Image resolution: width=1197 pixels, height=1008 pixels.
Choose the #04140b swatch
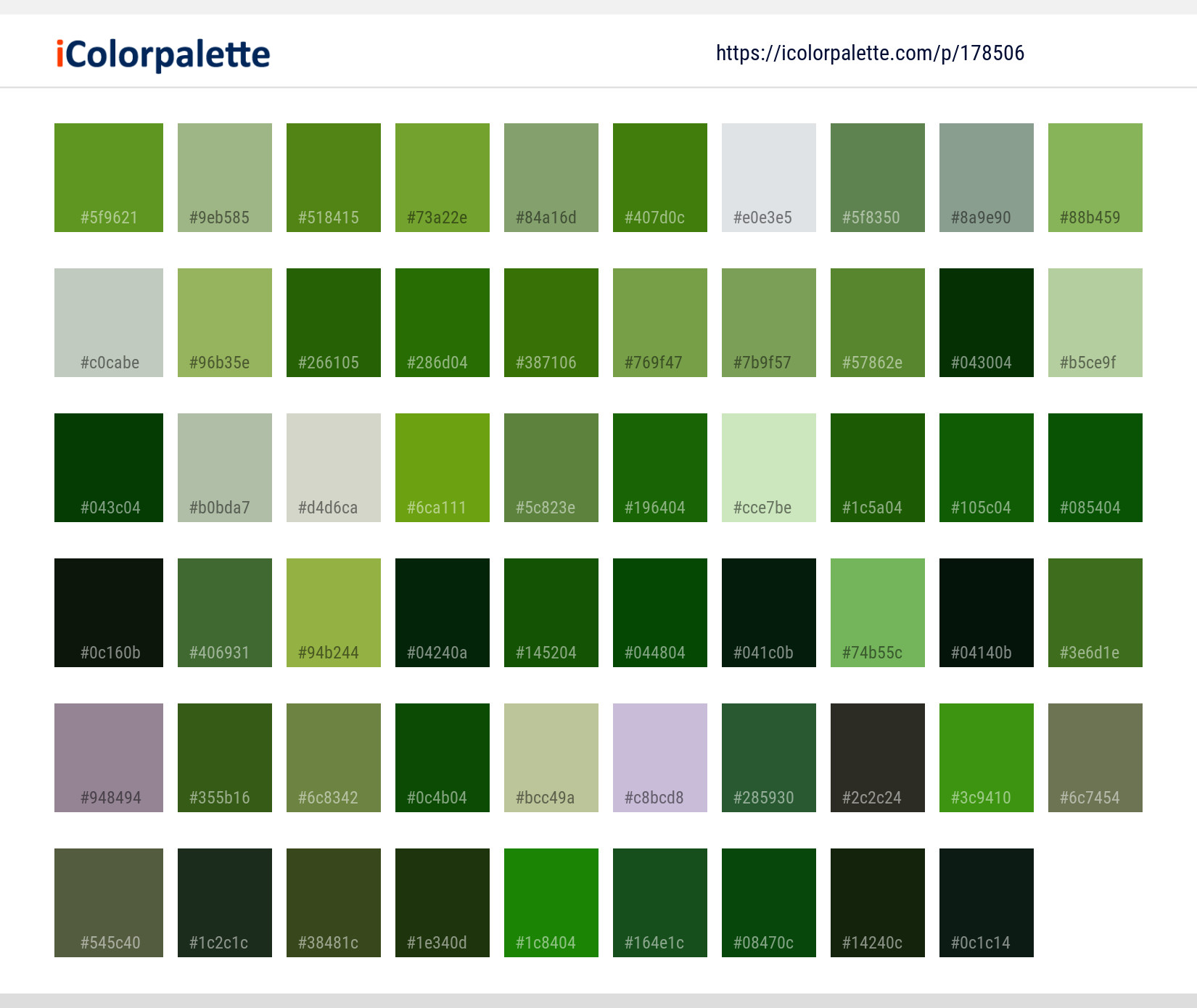click(x=987, y=613)
